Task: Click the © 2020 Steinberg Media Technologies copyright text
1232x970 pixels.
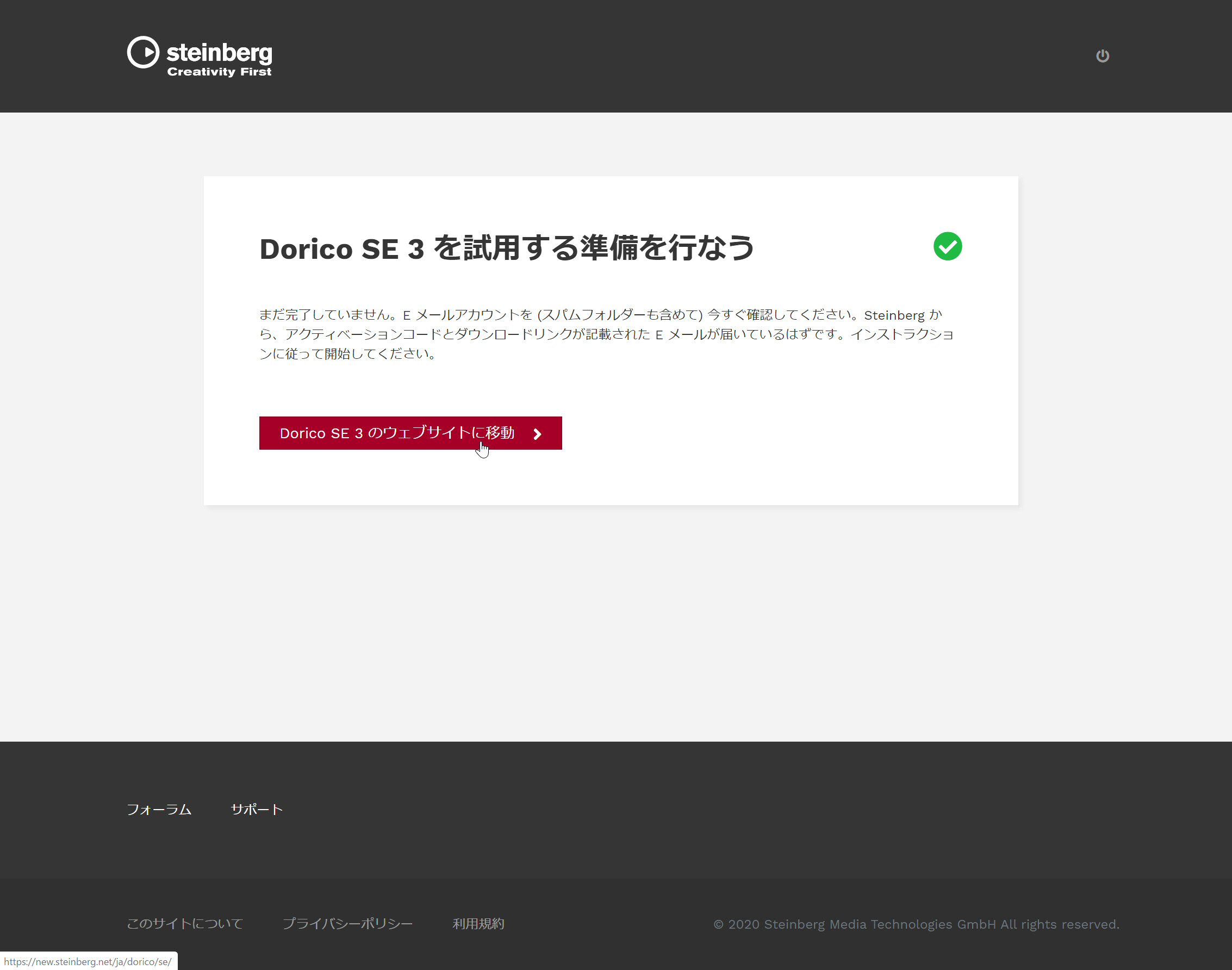Action: pyautogui.click(x=916, y=924)
